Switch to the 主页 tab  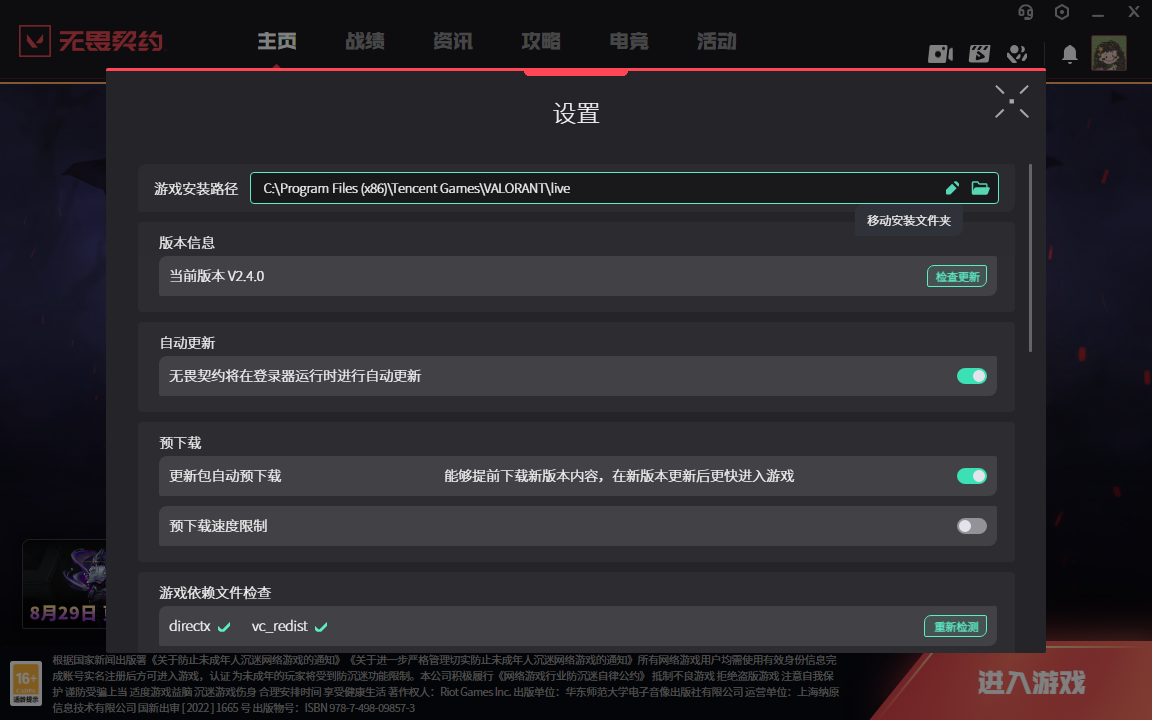click(x=277, y=41)
